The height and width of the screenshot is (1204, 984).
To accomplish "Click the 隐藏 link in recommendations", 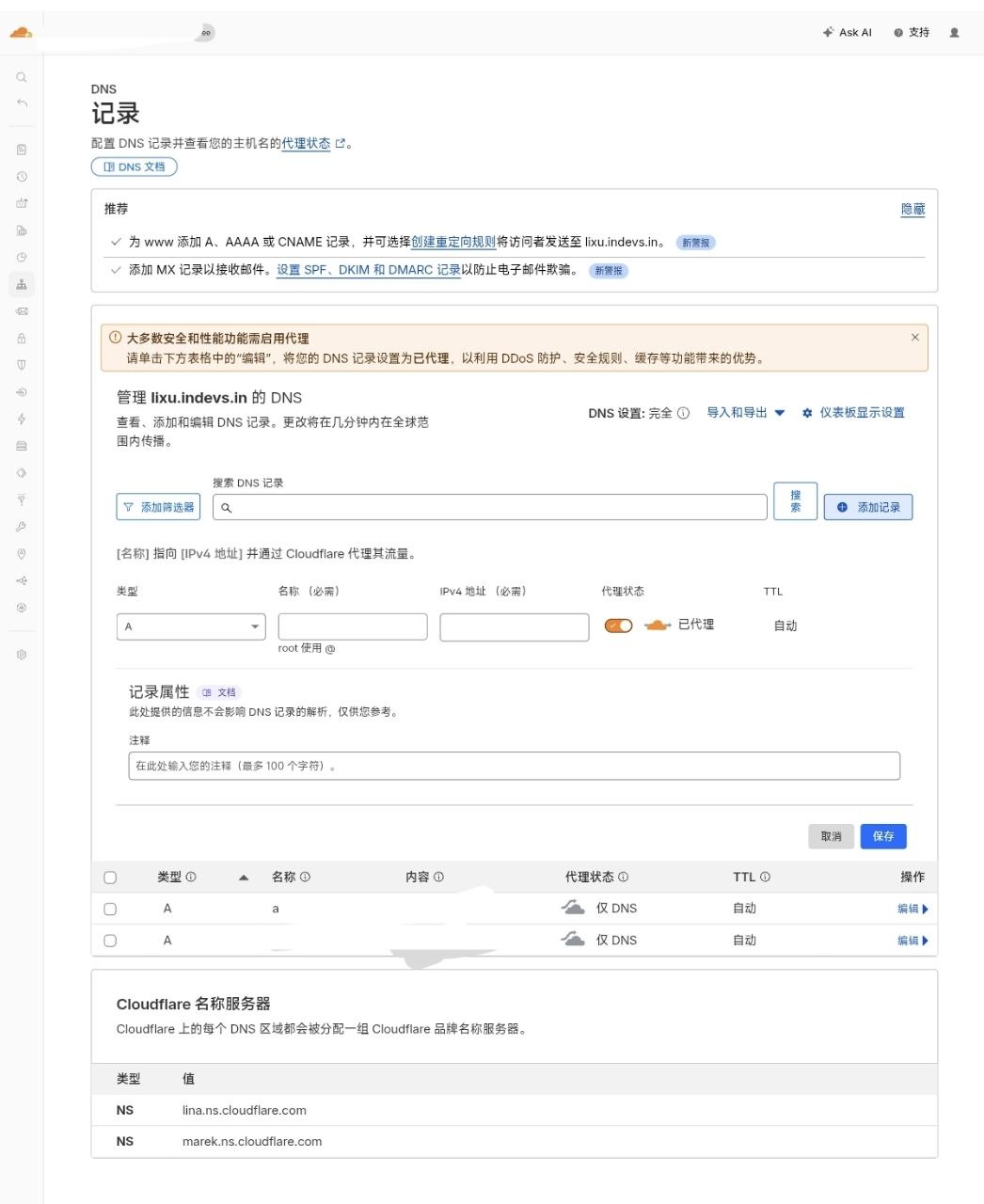I will (x=913, y=209).
